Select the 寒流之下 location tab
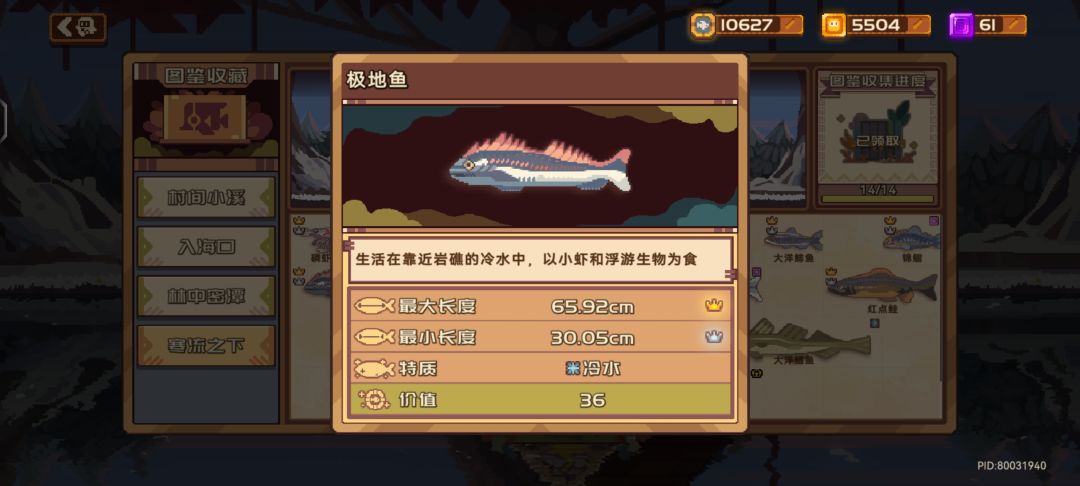This screenshot has height=486, width=1080. [x=206, y=346]
